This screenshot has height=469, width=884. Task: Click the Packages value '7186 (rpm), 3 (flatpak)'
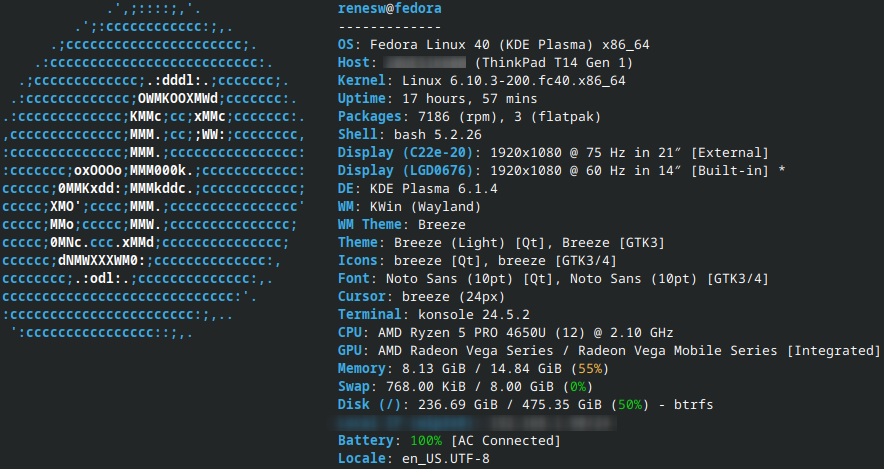(510, 117)
